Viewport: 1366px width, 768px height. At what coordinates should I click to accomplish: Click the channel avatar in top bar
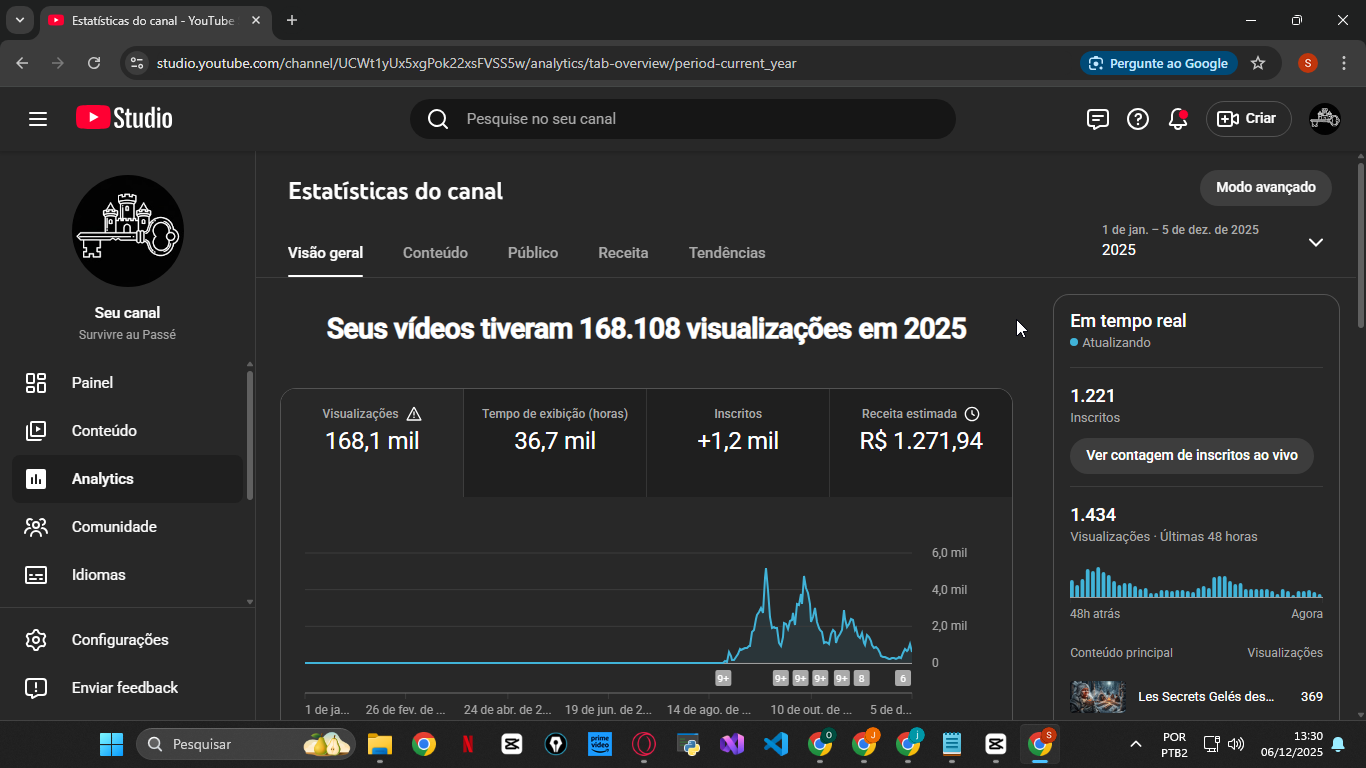1325,119
